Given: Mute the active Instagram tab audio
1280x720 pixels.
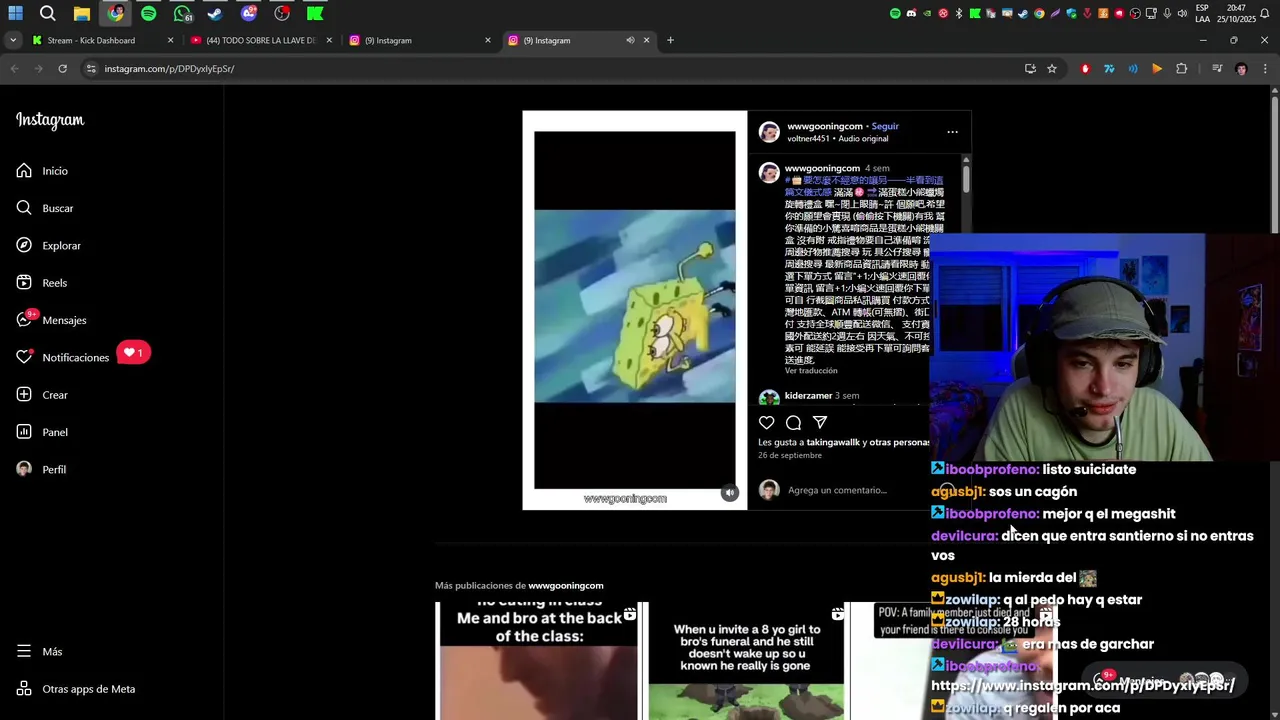Looking at the screenshot, I should click(630, 40).
